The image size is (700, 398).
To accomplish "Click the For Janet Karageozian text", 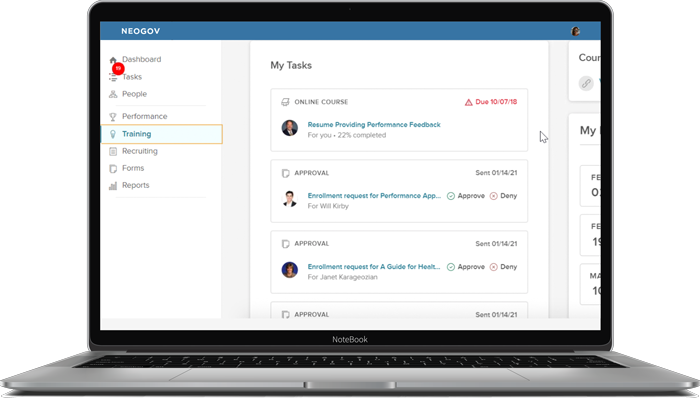I will (x=342, y=277).
